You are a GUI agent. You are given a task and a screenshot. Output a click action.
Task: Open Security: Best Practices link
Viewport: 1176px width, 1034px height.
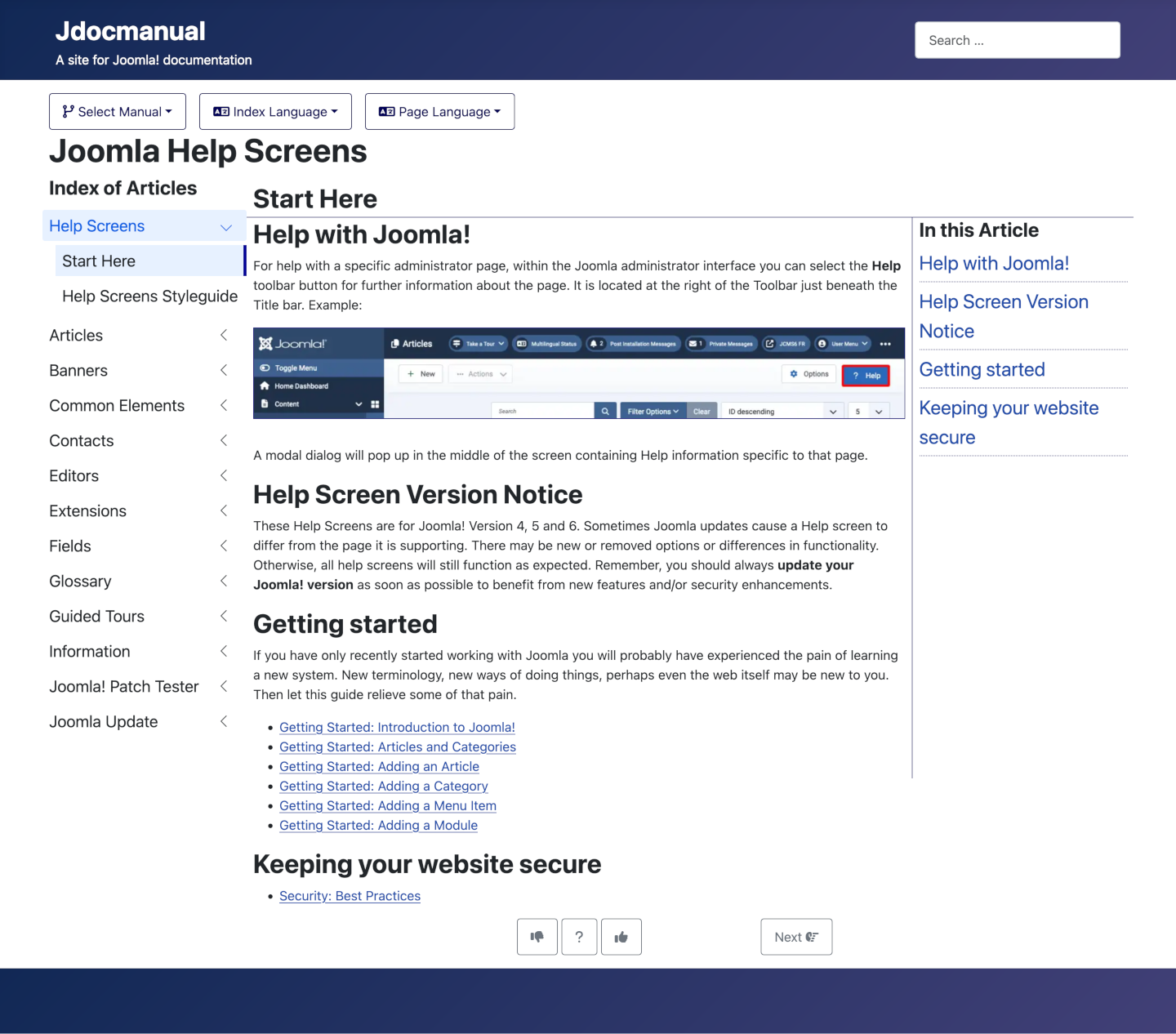[x=350, y=897]
